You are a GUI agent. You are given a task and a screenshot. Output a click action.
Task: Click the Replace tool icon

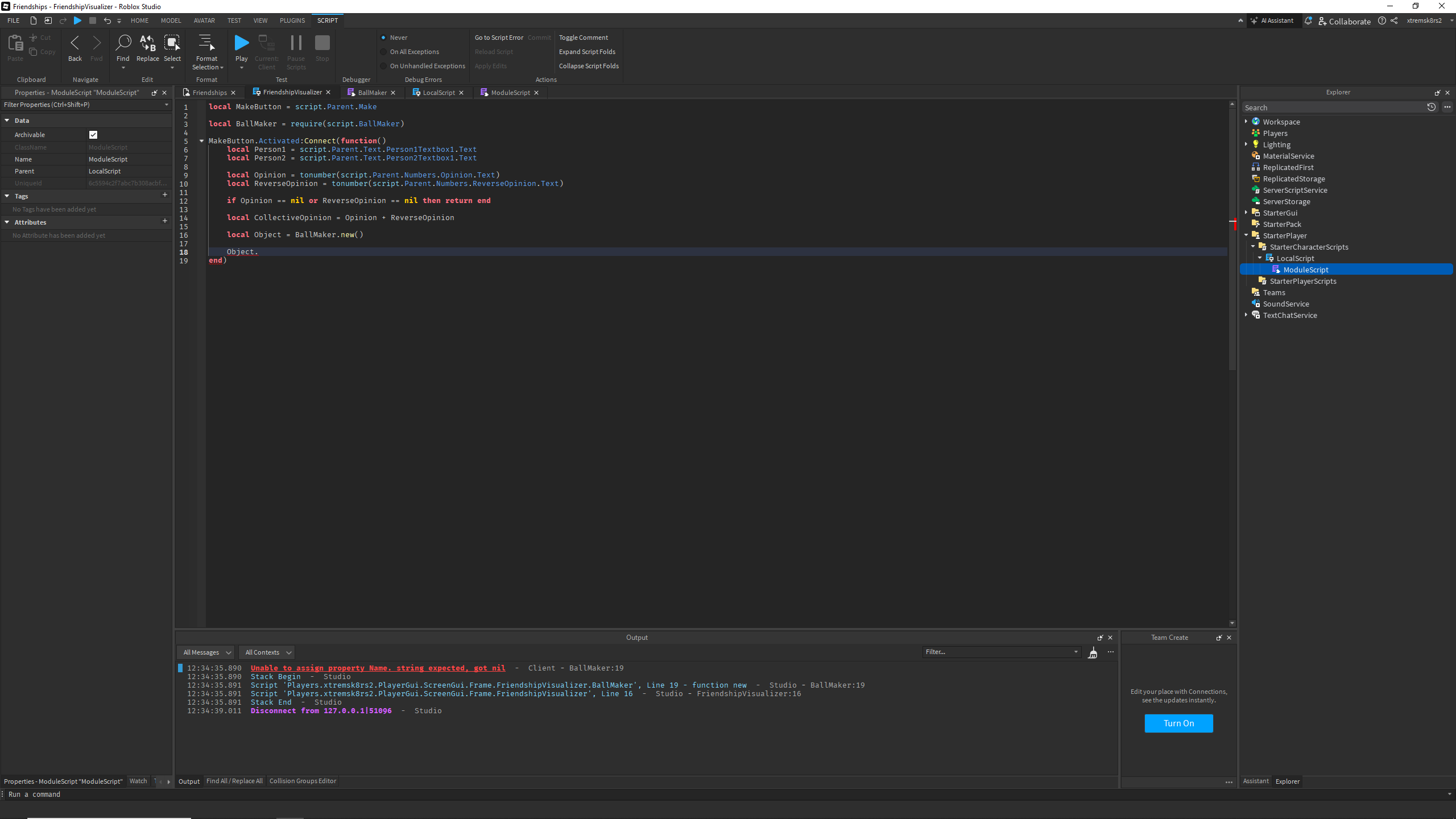pos(148,43)
